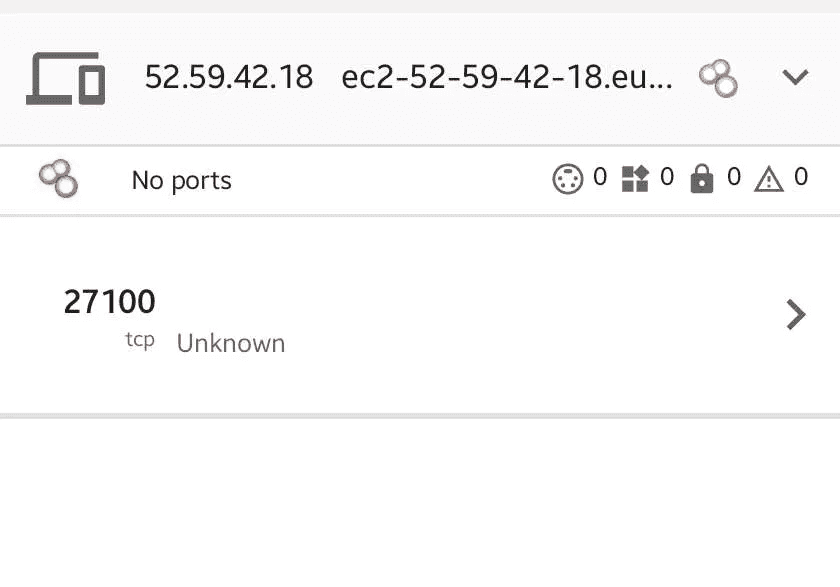Expand the host details dropdown chevron

[x=795, y=77]
